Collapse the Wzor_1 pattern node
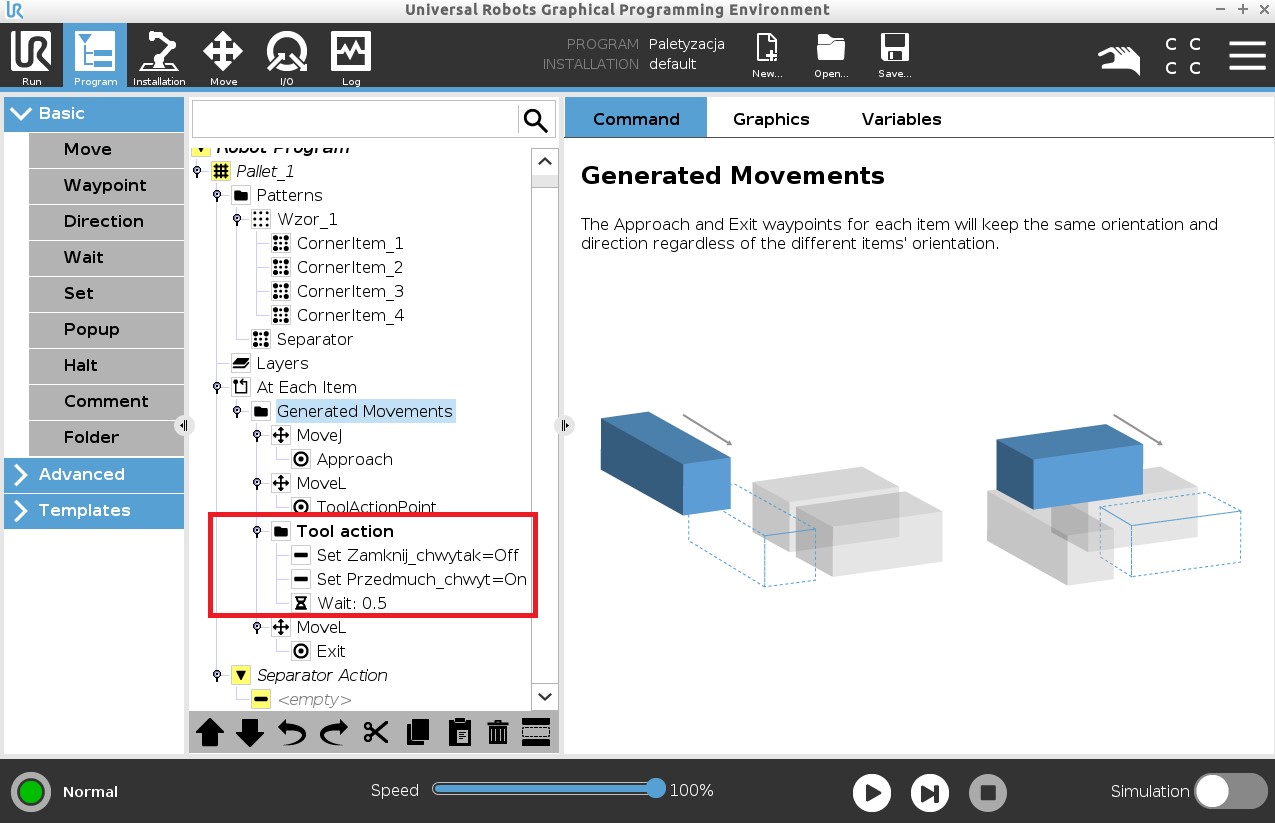The height and width of the screenshot is (823, 1275). pyautogui.click(x=237, y=219)
